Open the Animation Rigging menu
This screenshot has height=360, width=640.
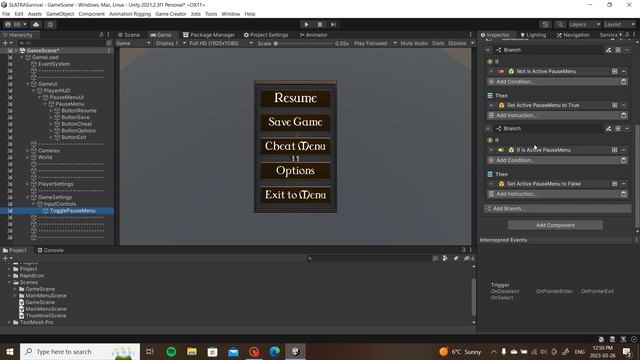point(130,14)
